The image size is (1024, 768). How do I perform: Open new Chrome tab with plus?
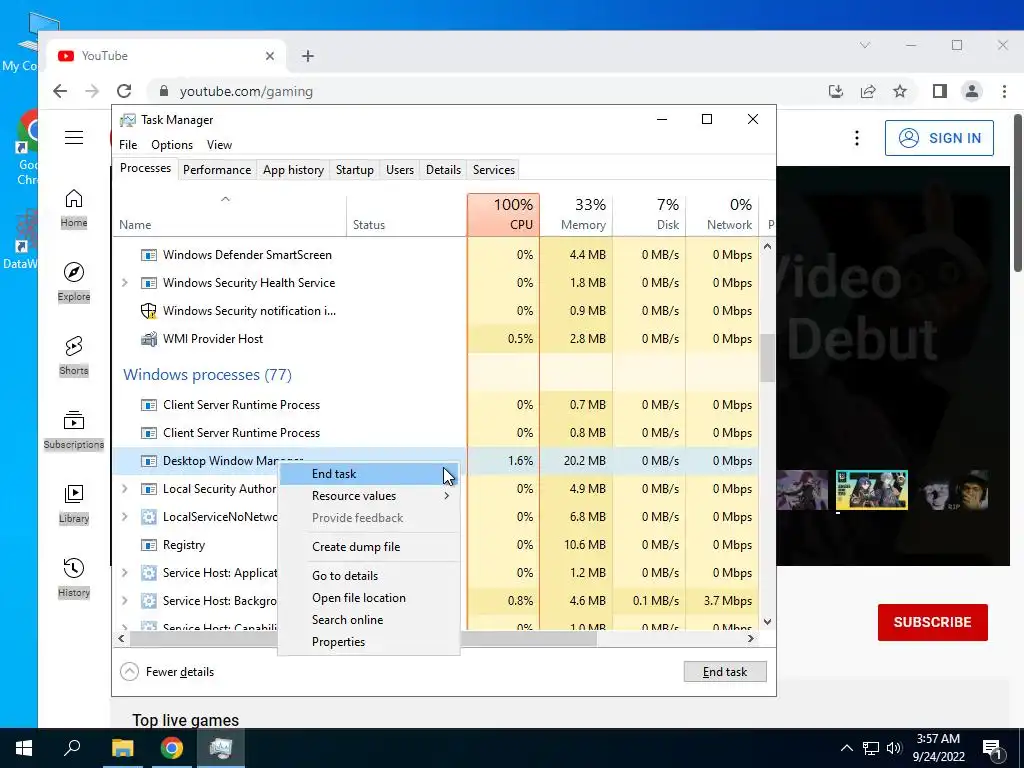tap(308, 56)
